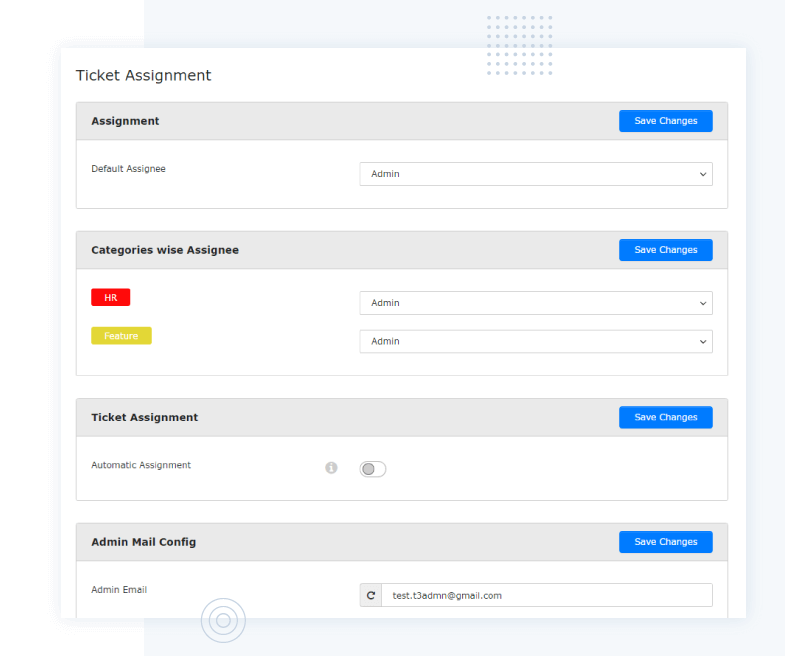The width and height of the screenshot is (785, 656).
Task: Select the yellow Feature category tag
Action: (x=121, y=336)
